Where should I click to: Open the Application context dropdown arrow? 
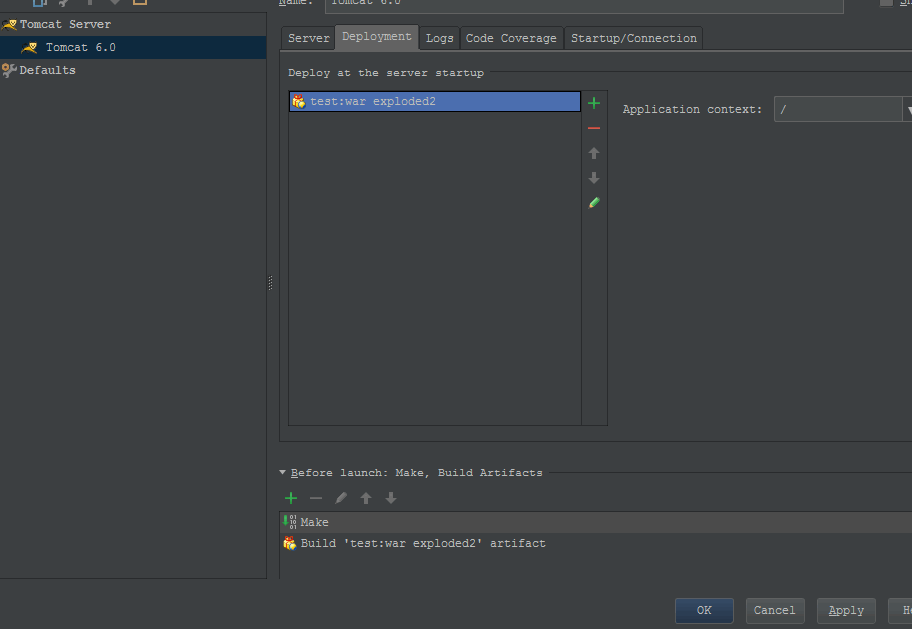point(908,109)
